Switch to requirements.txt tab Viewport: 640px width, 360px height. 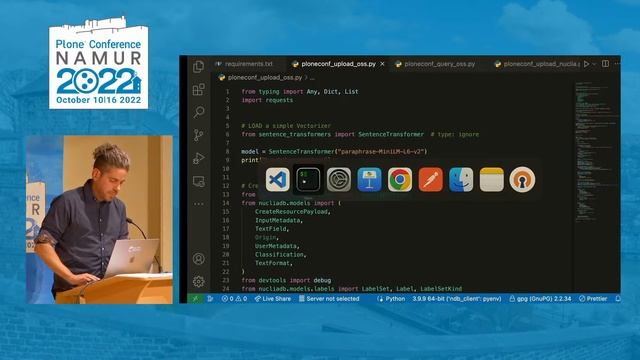click(x=244, y=64)
